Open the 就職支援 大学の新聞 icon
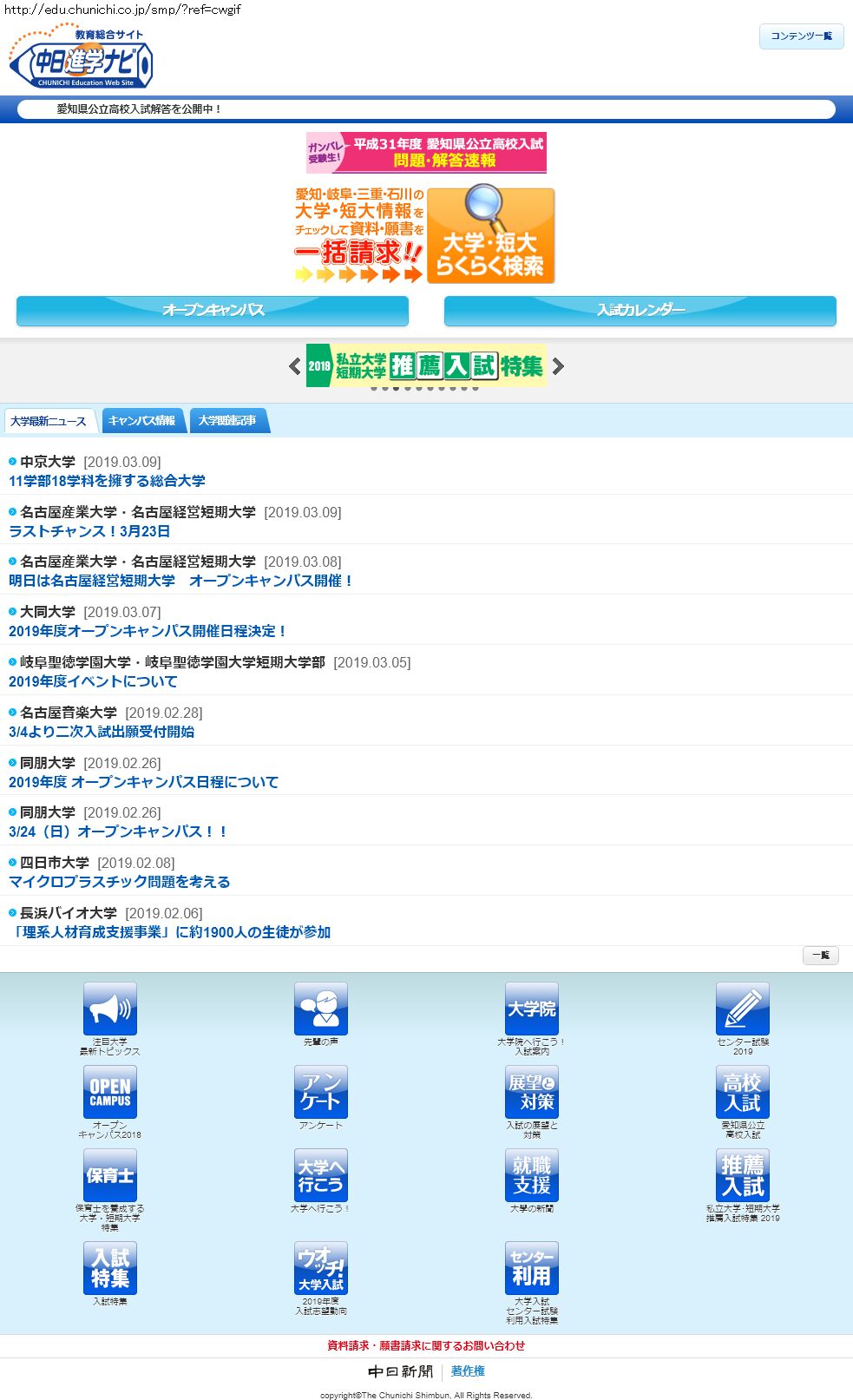Image resolution: width=853 pixels, height=1400 pixels. coord(532,1175)
